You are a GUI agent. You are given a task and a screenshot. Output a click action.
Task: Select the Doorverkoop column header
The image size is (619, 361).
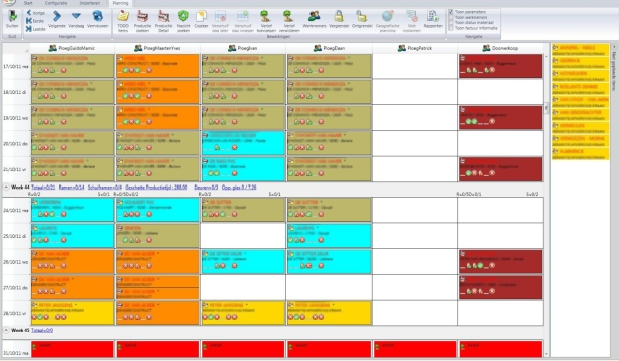pos(500,48)
